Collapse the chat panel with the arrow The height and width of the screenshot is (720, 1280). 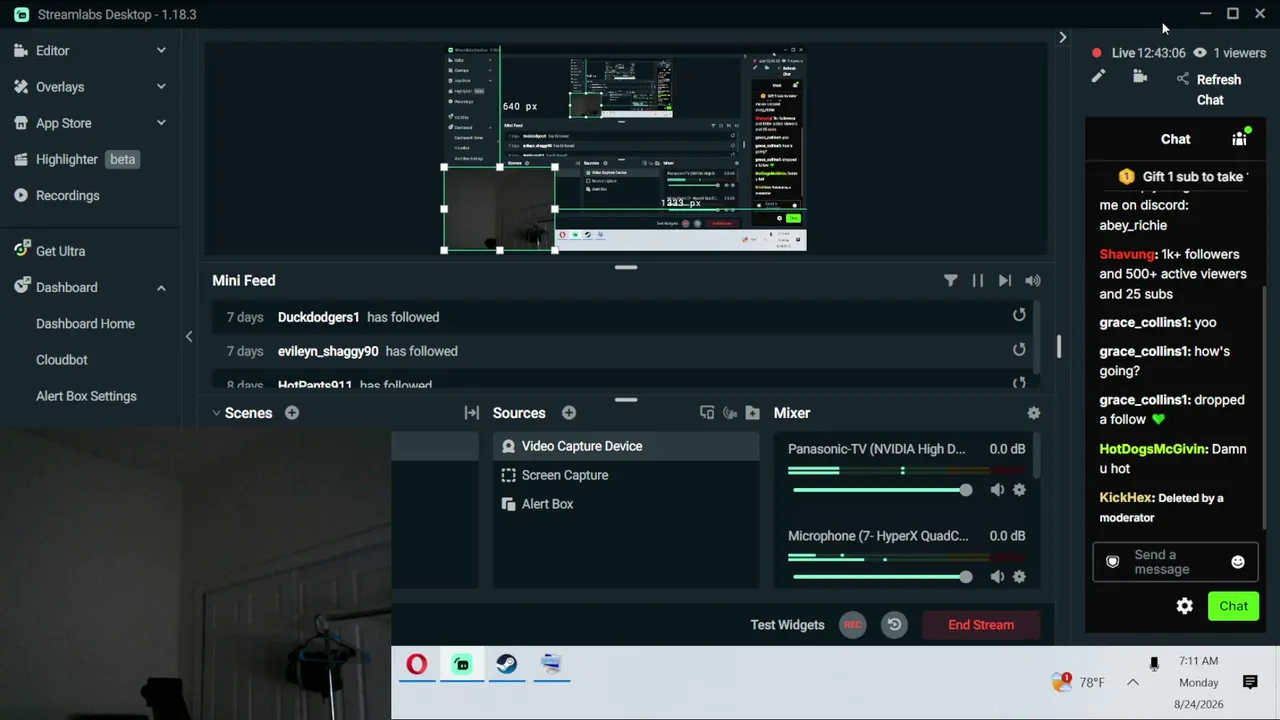[x=1062, y=38]
